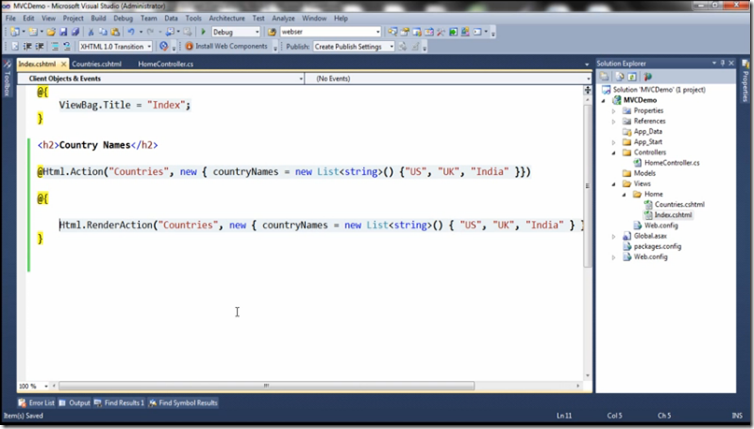Image resolution: width=754 pixels, height=429 pixels.
Task: Click the Copy icon in toolbar
Action: coord(102,32)
